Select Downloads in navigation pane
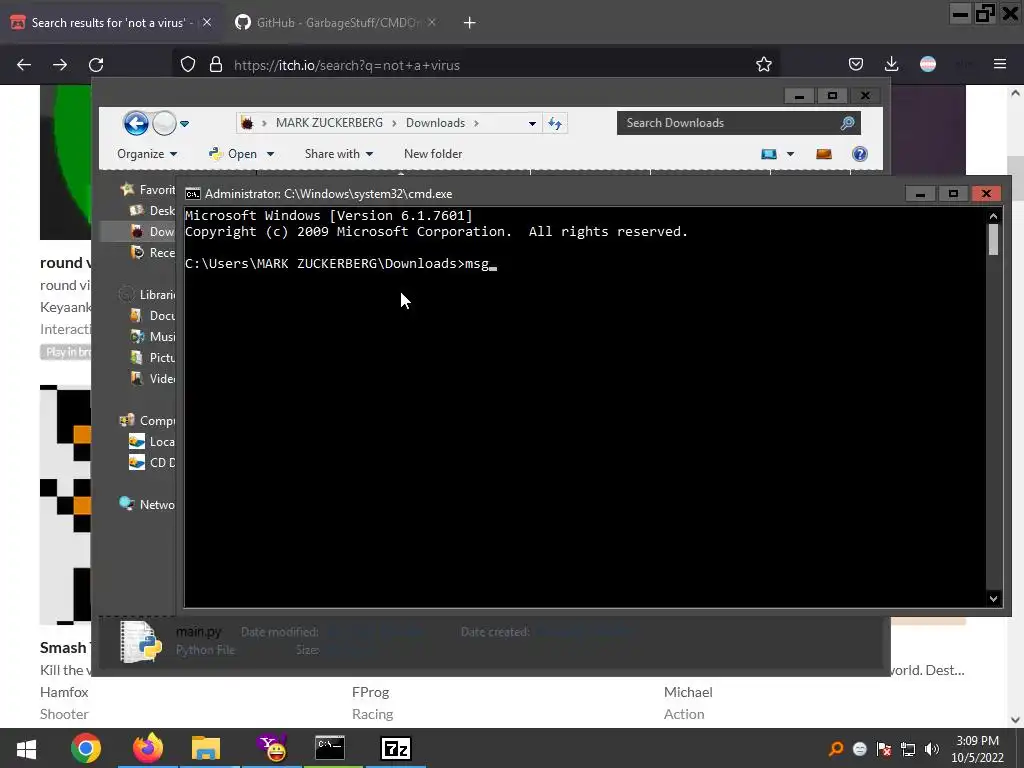Viewport: 1024px width, 768px height. coord(152,231)
